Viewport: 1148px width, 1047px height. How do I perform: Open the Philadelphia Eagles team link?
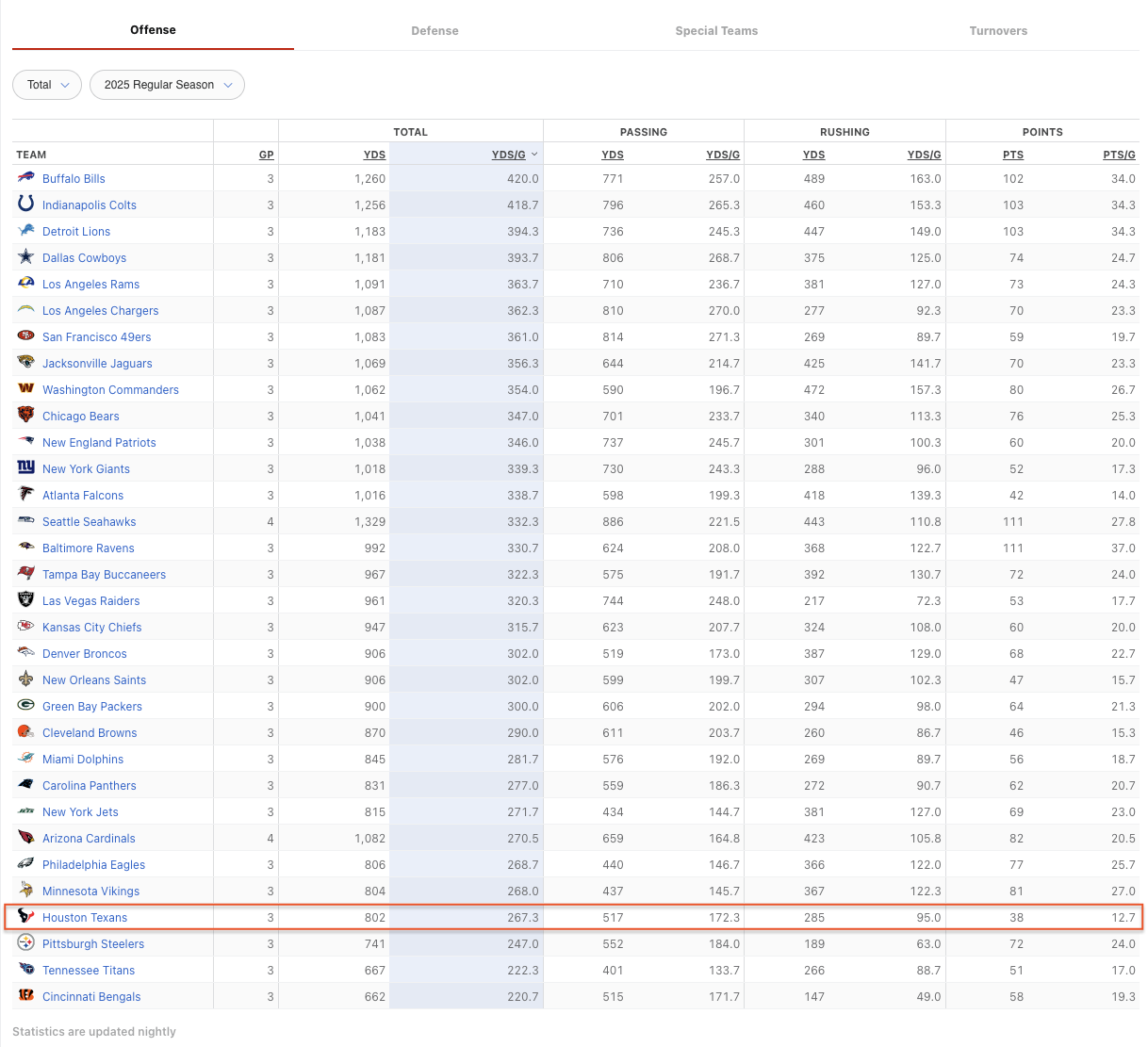[93, 865]
